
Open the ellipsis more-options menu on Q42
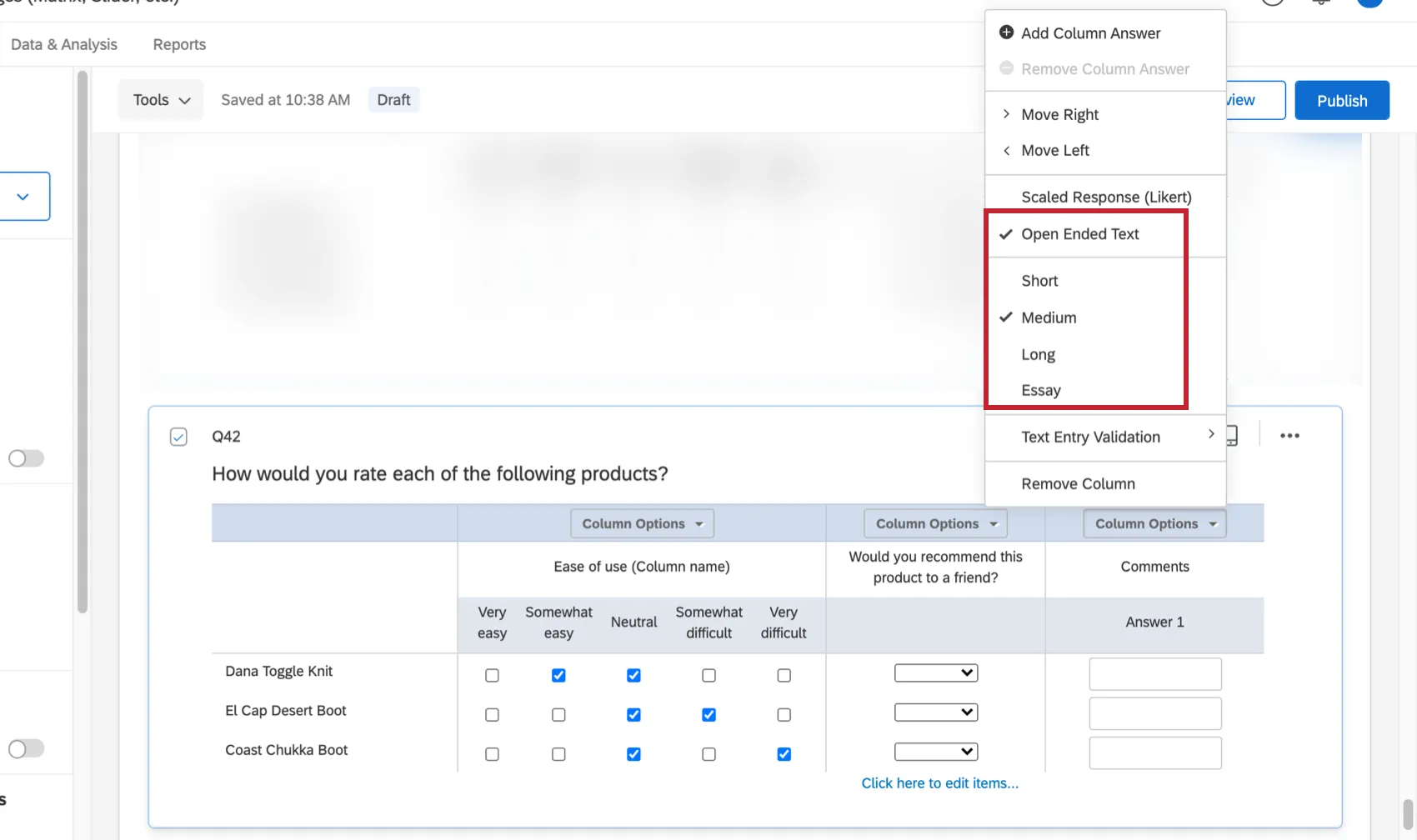(x=1289, y=435)
